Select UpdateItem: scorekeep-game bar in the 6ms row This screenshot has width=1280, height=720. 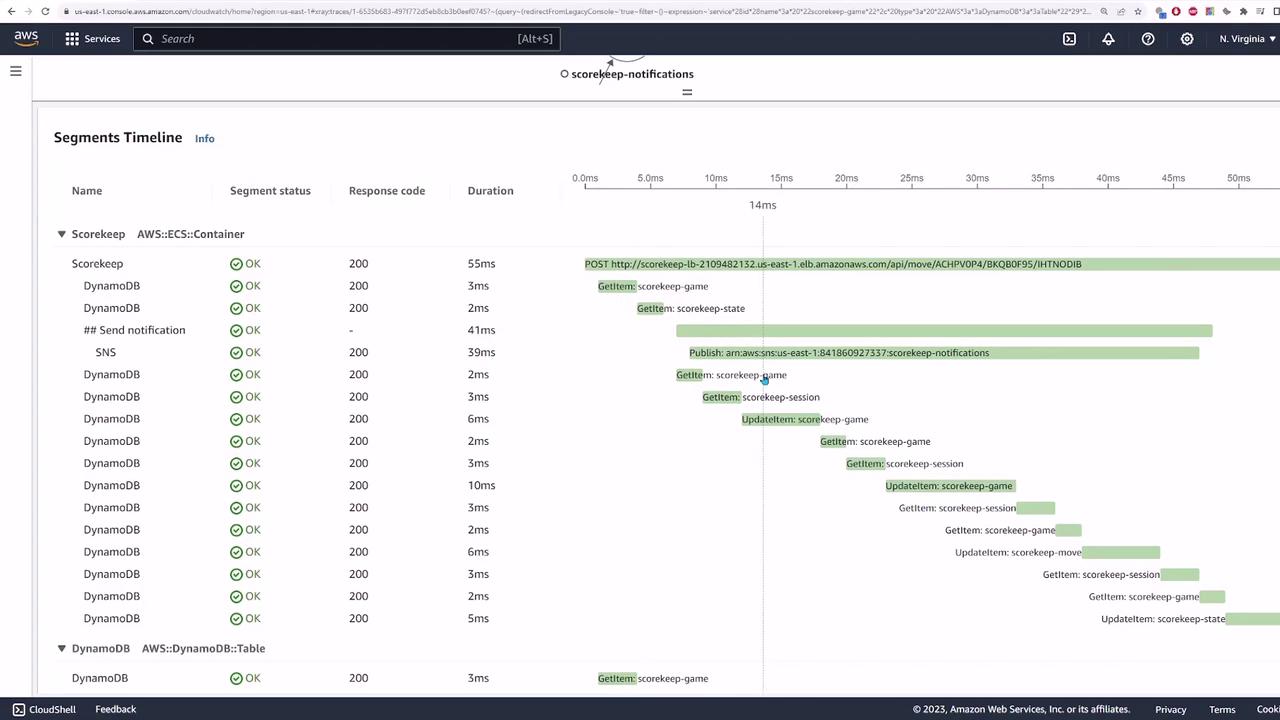781,419
